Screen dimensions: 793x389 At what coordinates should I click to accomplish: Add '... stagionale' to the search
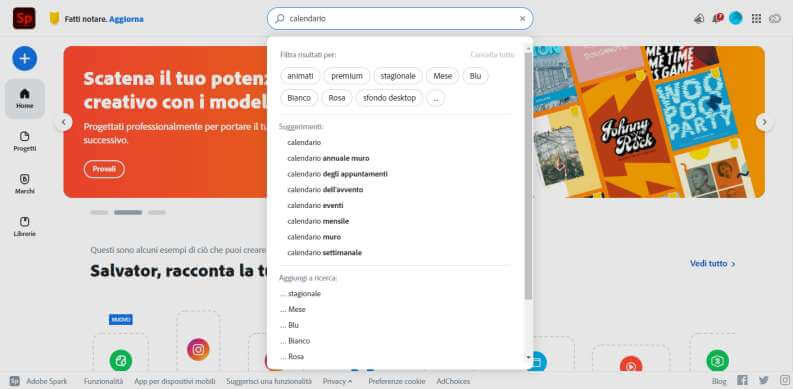tap(300, 293)
